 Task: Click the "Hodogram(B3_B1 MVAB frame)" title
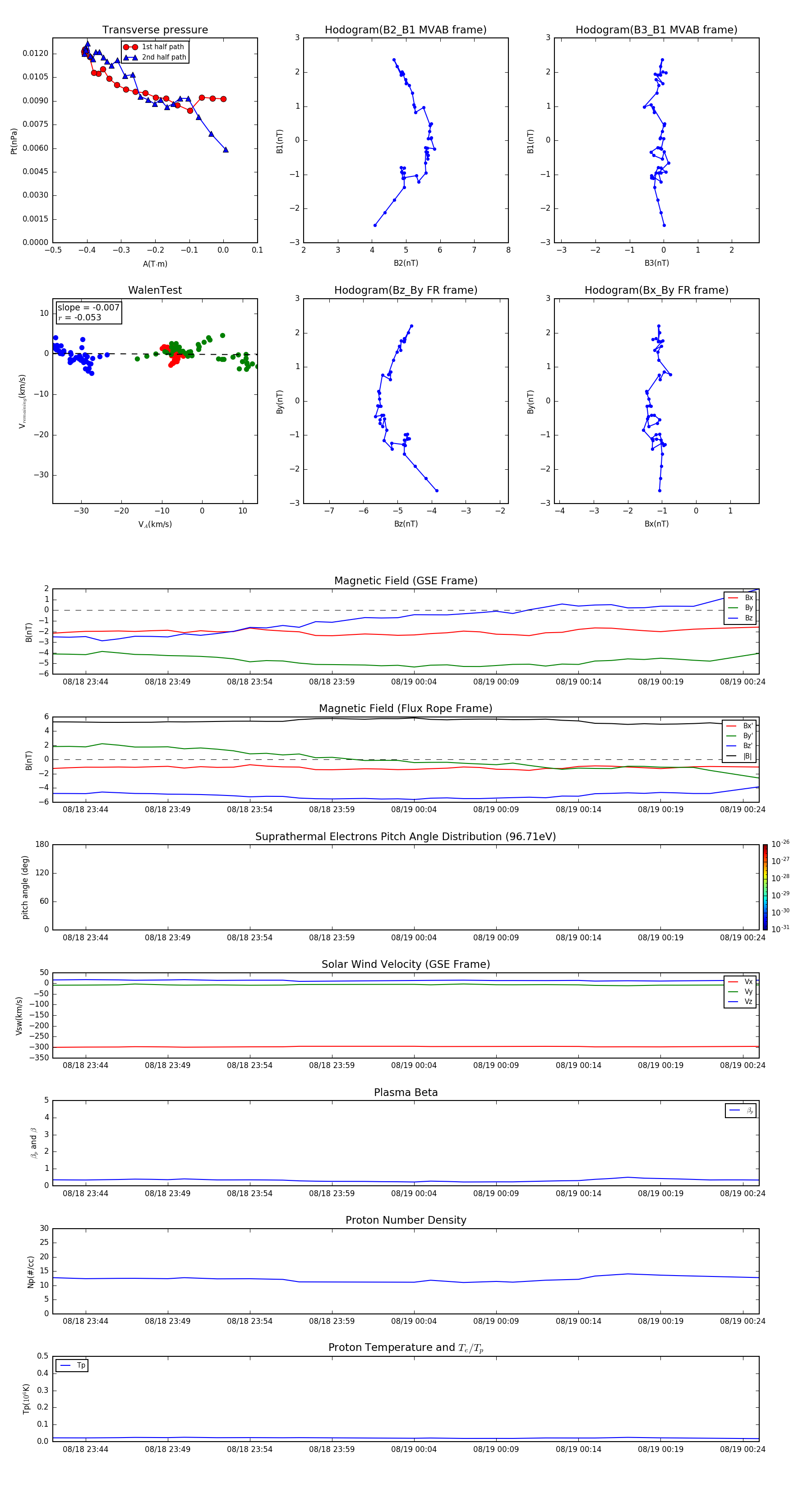click(x=656, y=30)
